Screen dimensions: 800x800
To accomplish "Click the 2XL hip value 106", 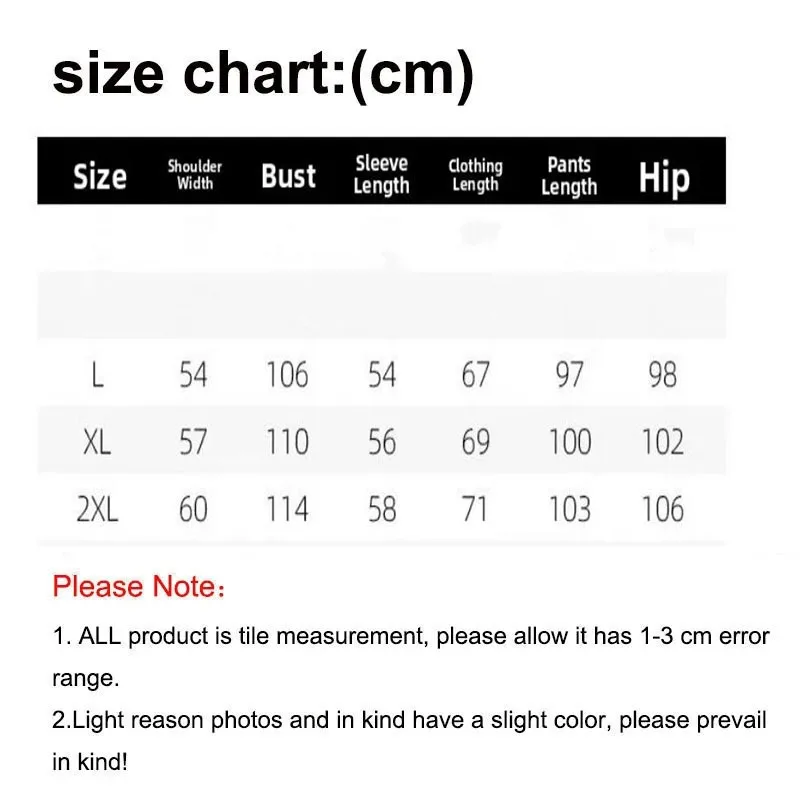I will [662, 509].
